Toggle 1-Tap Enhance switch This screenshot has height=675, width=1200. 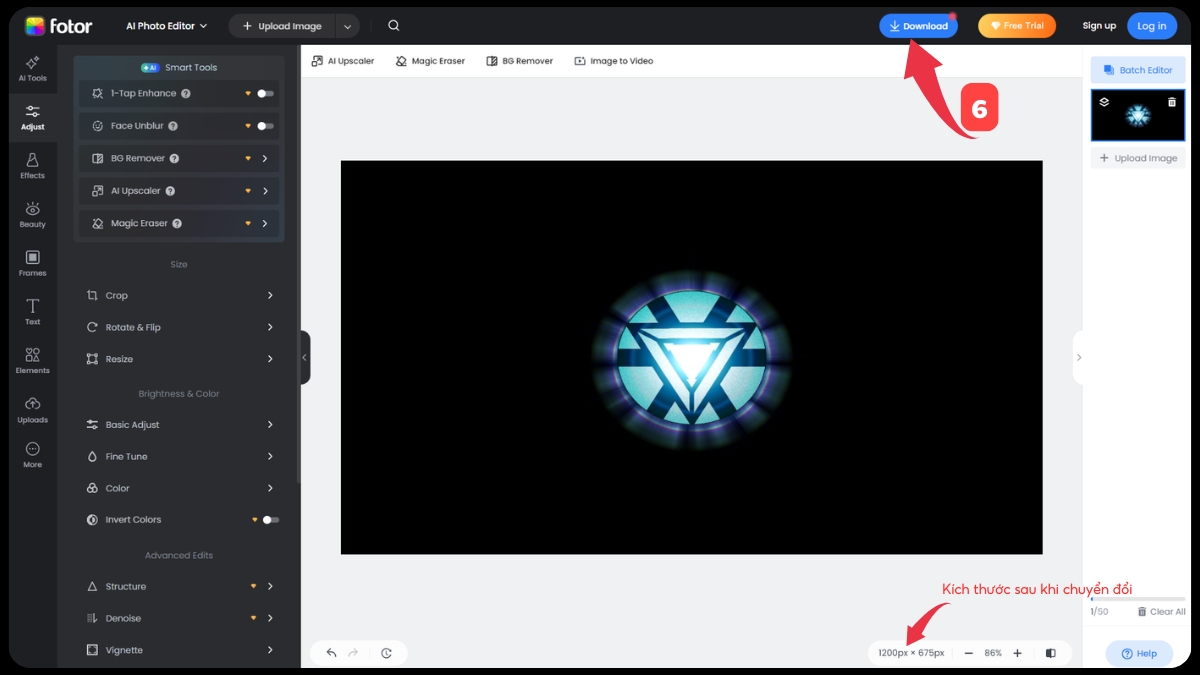(265, 93)
